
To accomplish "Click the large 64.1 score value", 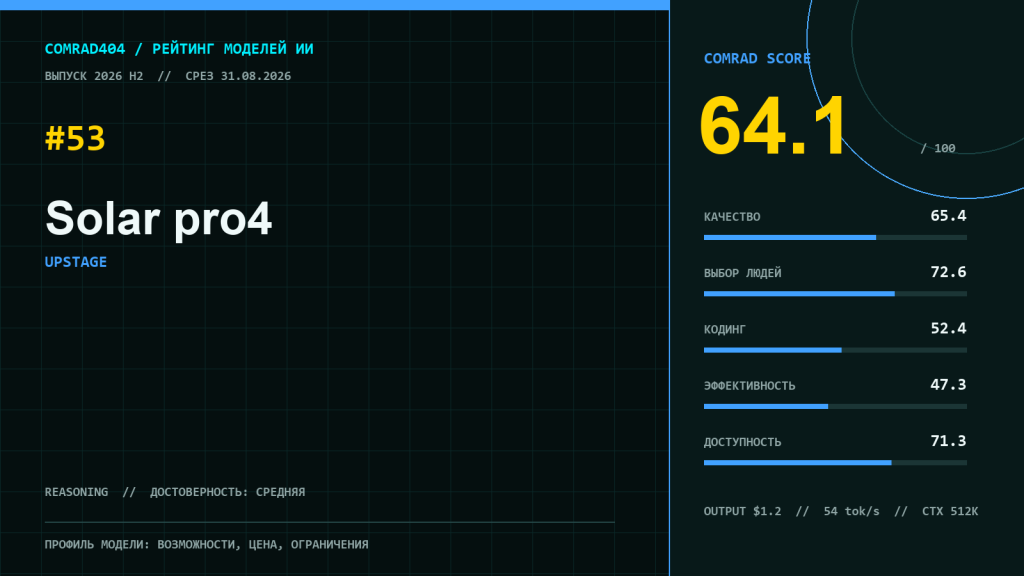I will click(773, 126).
